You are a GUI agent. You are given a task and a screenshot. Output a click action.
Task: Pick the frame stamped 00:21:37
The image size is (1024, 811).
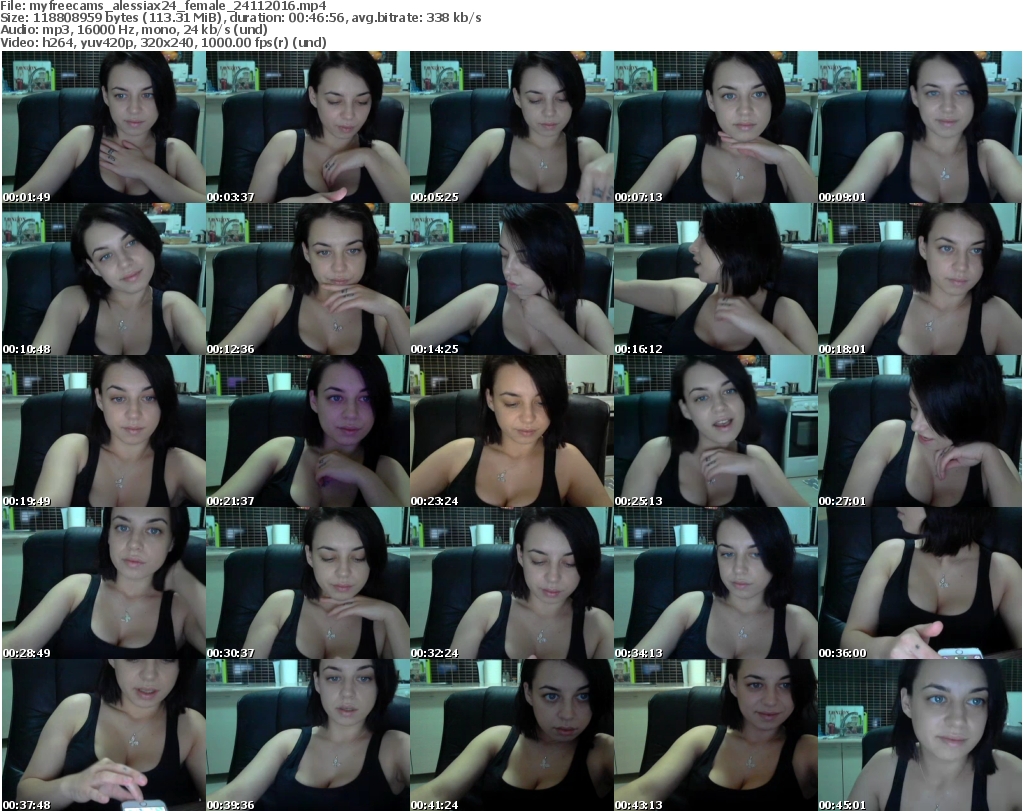308,431
